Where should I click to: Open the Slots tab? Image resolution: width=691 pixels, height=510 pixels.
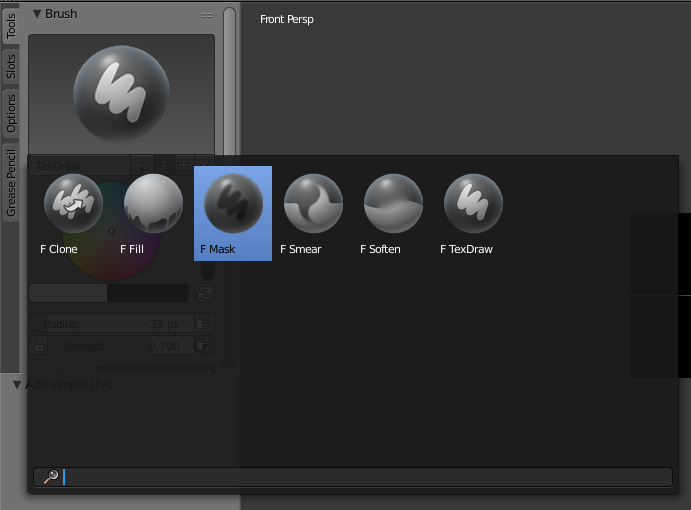(x=11, y=67)
